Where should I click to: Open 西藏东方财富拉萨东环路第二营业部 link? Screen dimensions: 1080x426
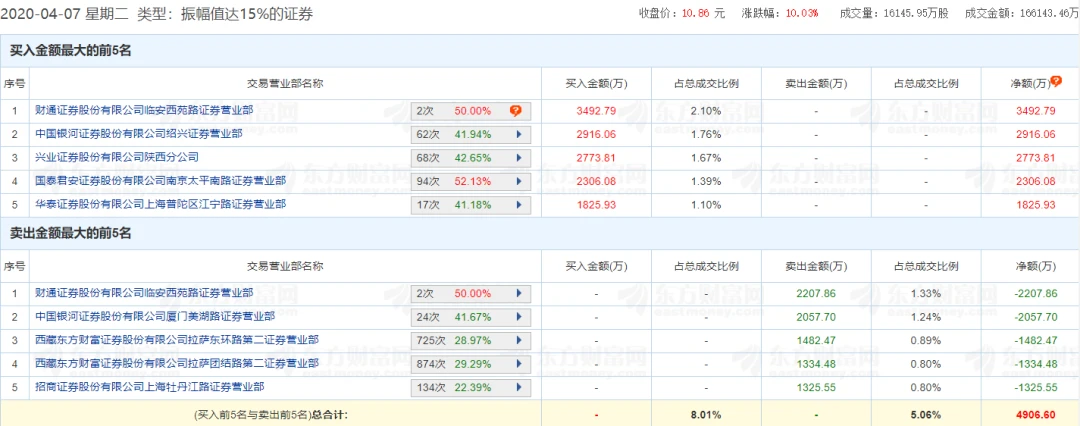coord(177,340)
